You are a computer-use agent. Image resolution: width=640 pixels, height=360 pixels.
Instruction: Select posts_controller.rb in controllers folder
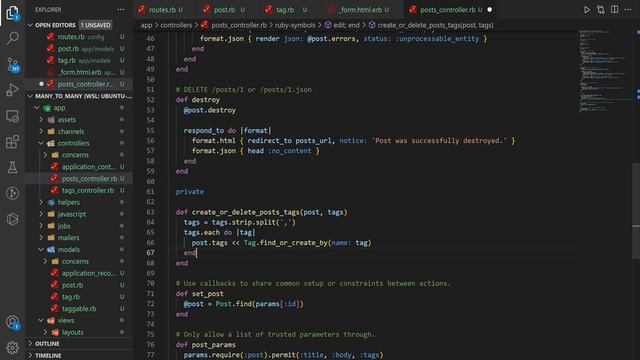(x=79, y=178)
